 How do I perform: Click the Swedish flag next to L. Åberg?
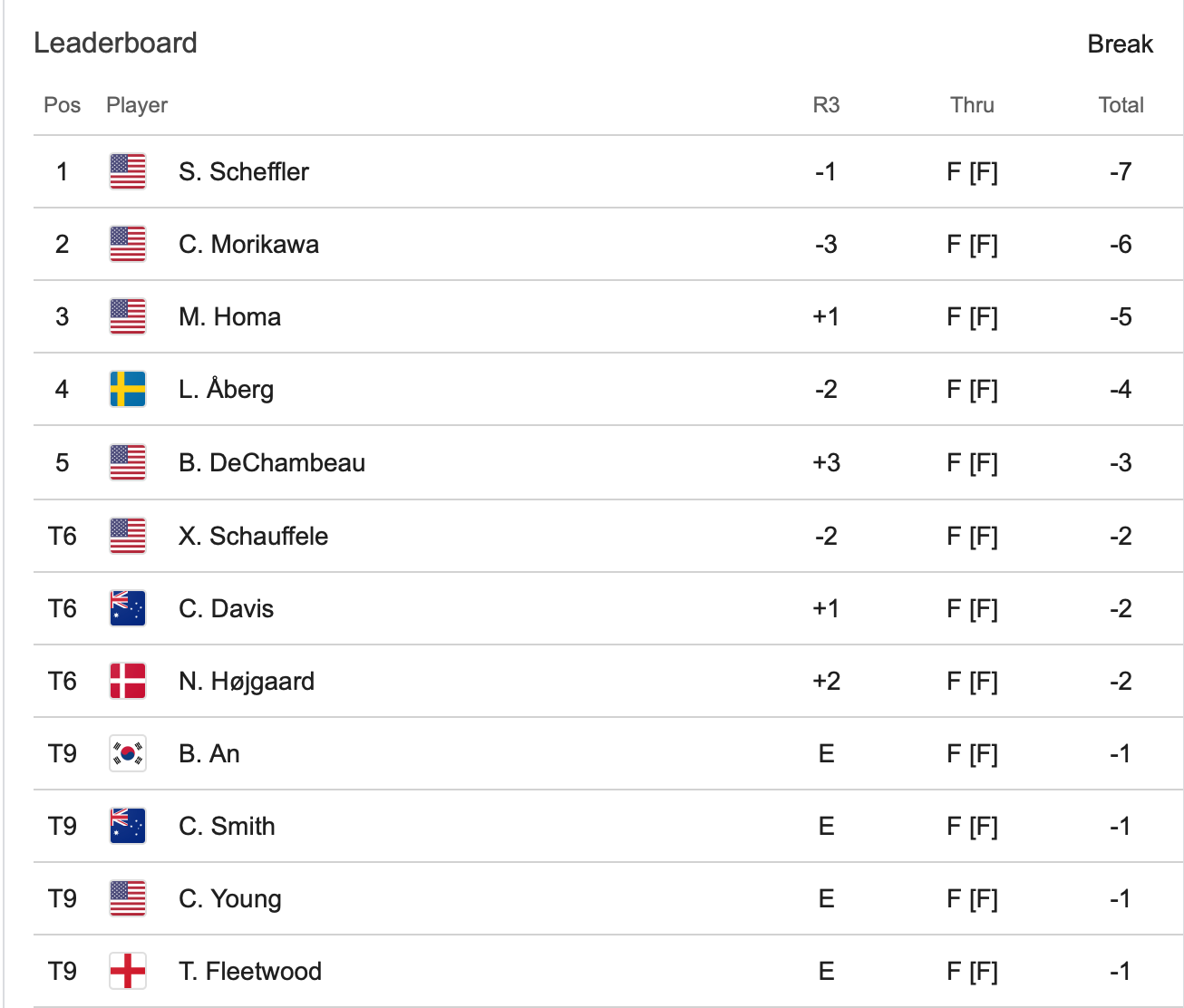(x=128, y=389)
